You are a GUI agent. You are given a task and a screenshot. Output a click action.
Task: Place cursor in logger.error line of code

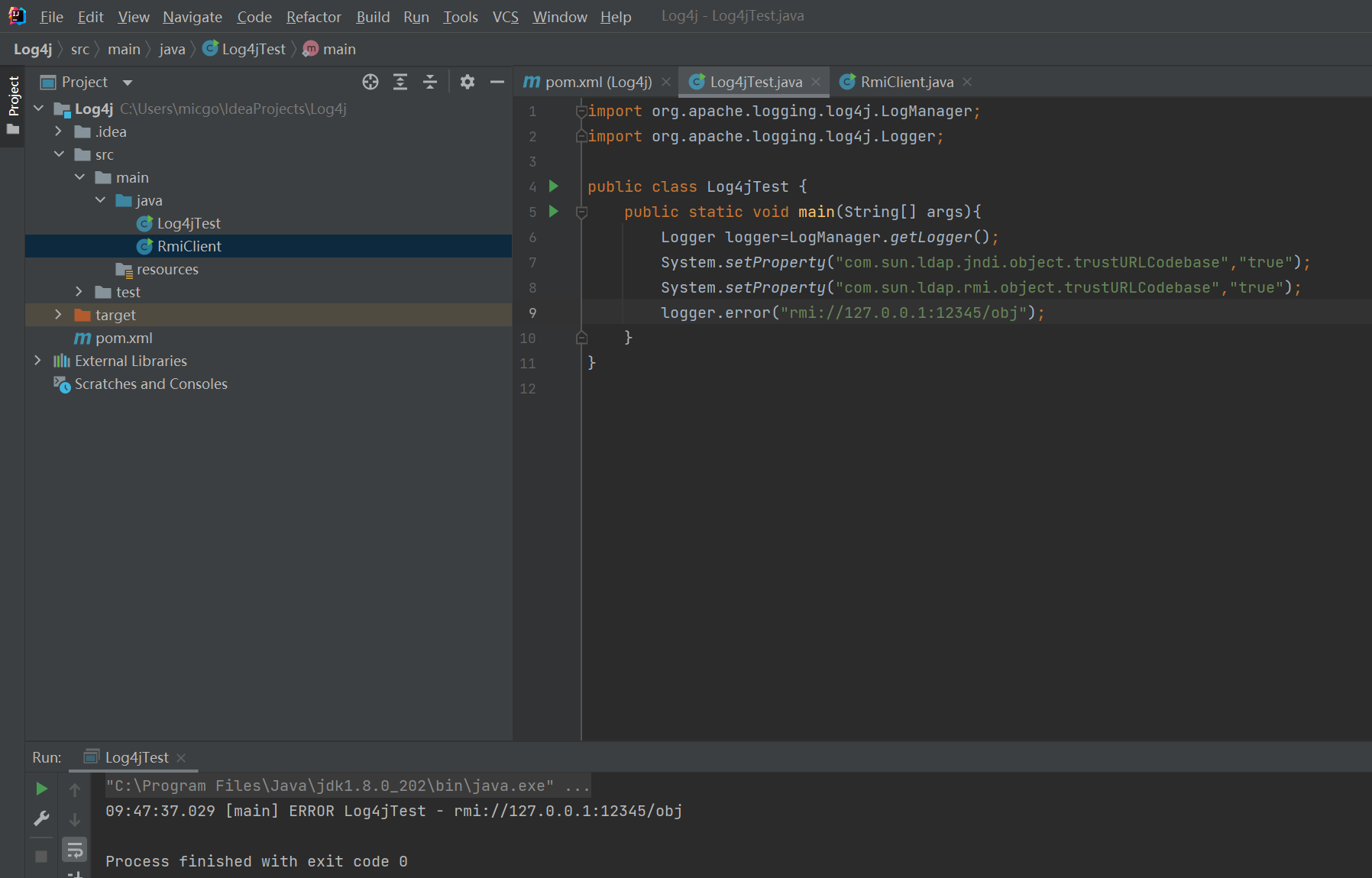pos(852,313)
